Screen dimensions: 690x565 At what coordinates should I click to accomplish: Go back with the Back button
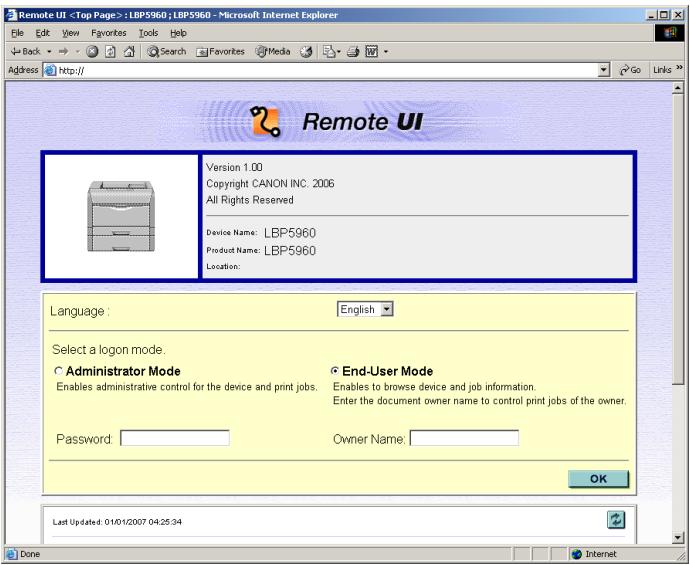click(26, 51)
